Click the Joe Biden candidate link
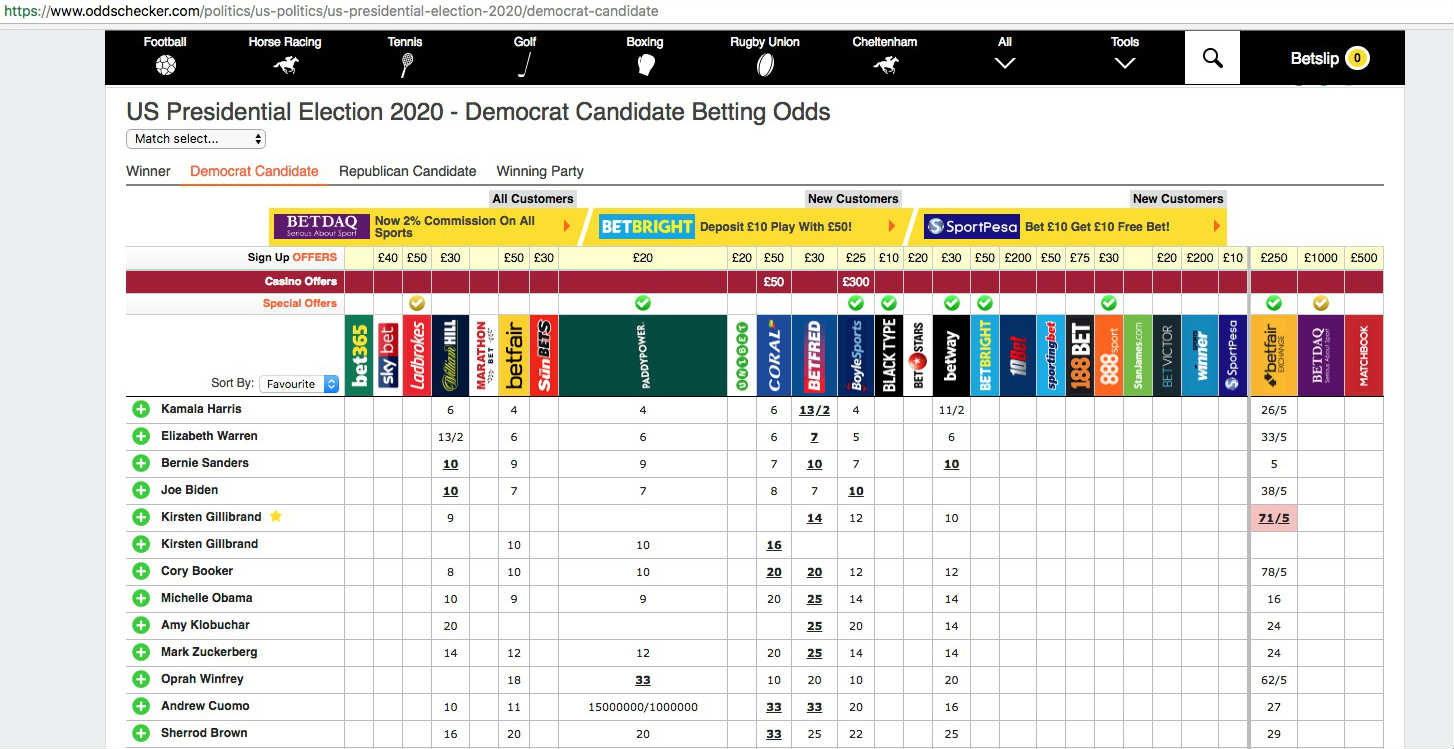Screen dimensions: 1454x749 coord(189,490)
